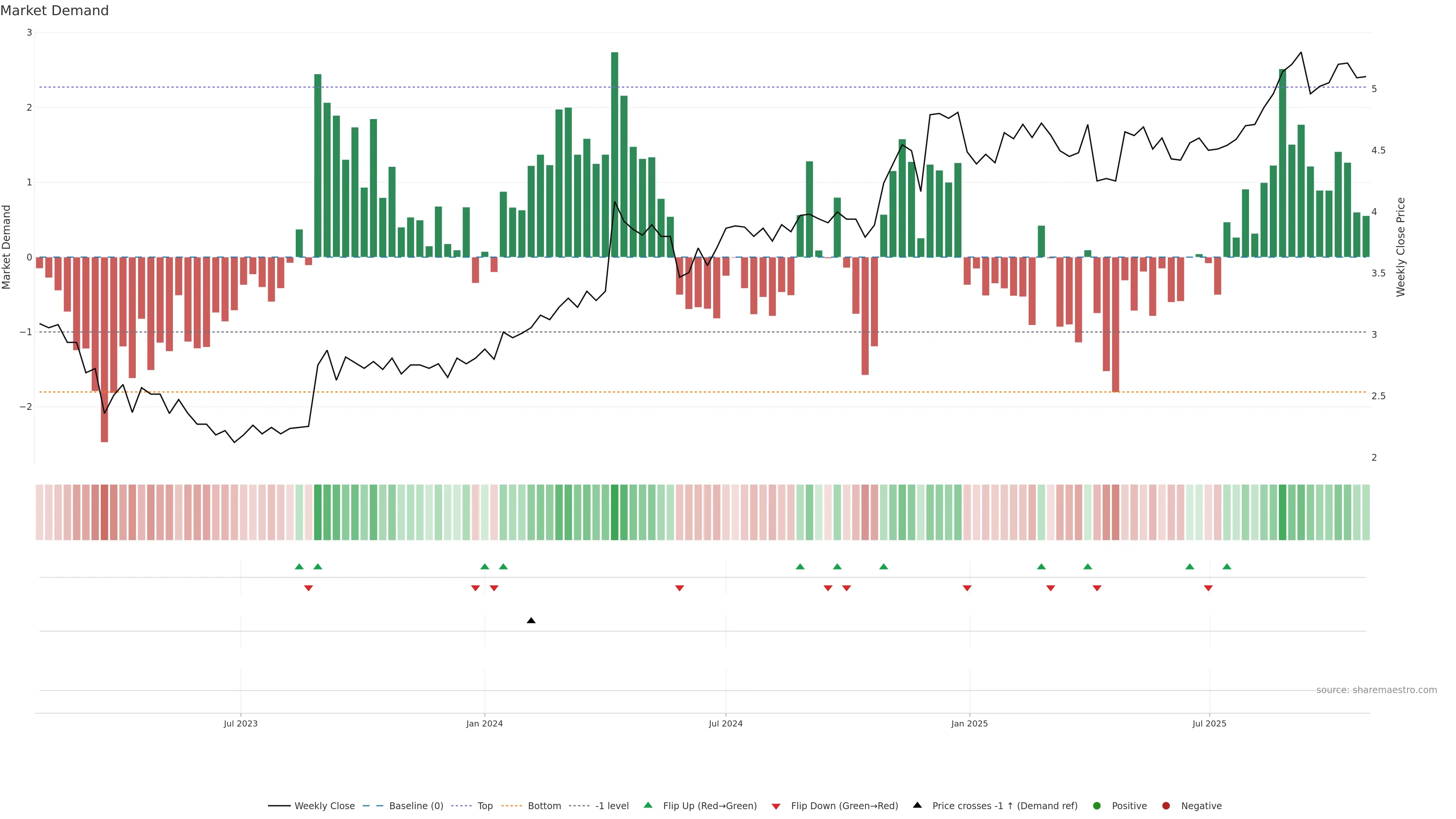Click the first green flip-up marker

click(299, 567)
